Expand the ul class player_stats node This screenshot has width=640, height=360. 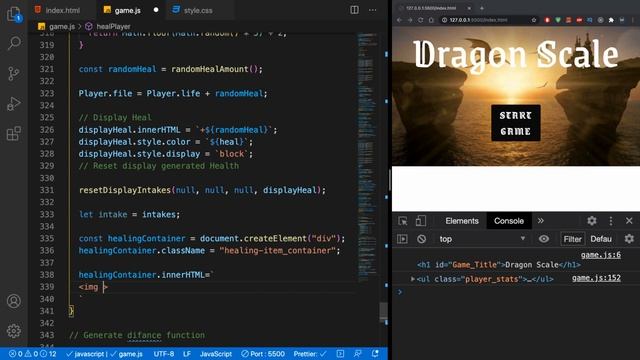click(x=413, y=279)
